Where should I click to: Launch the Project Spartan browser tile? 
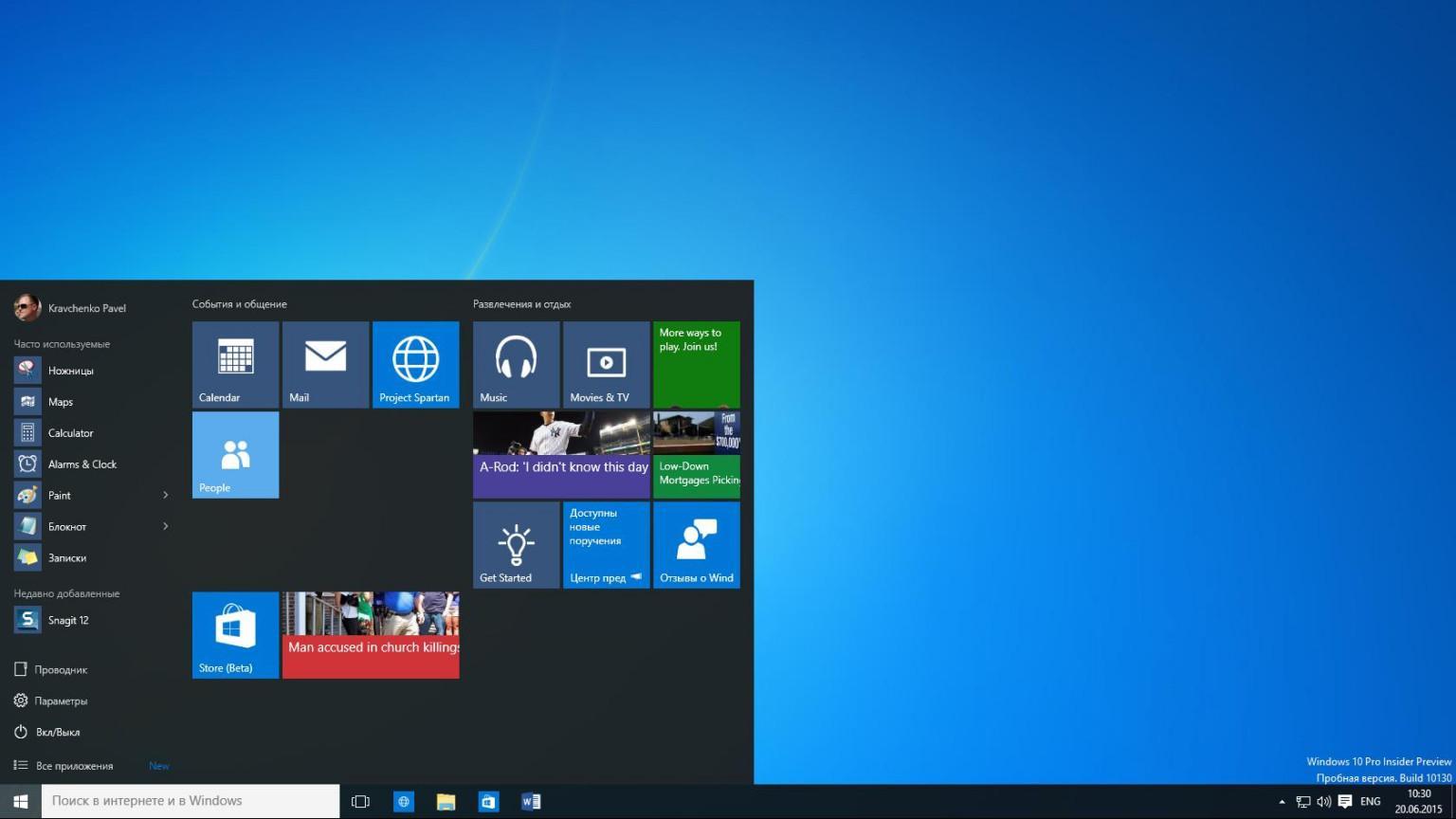click(415, 365)
